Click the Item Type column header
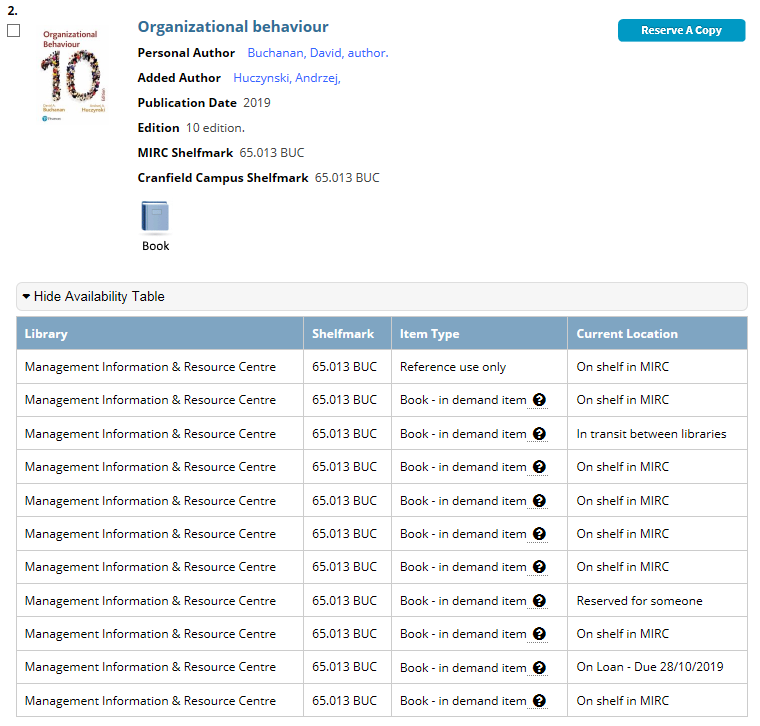Image resolution: width=760 pixels, height=726 pixels. click(430, 334)
